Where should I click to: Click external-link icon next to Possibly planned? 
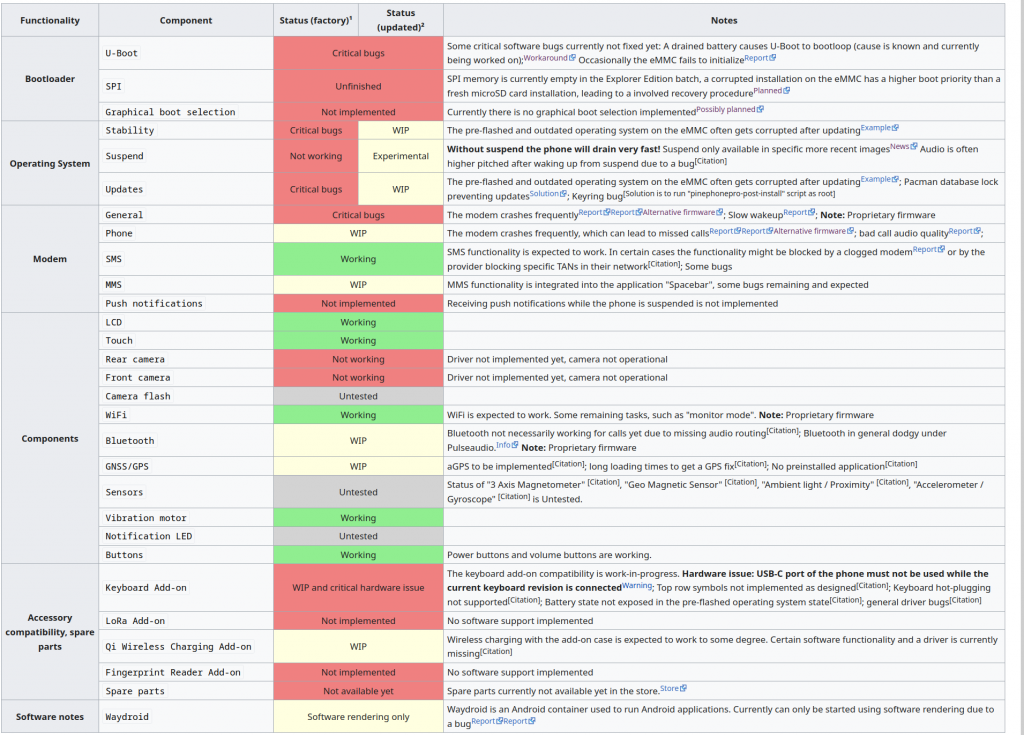pyautogui.click(x=760, y=109)
